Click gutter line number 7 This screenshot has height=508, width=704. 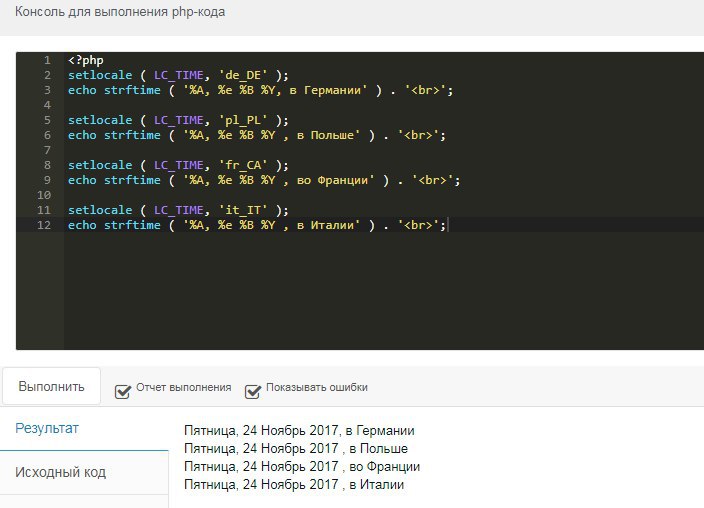coord(47,150)
